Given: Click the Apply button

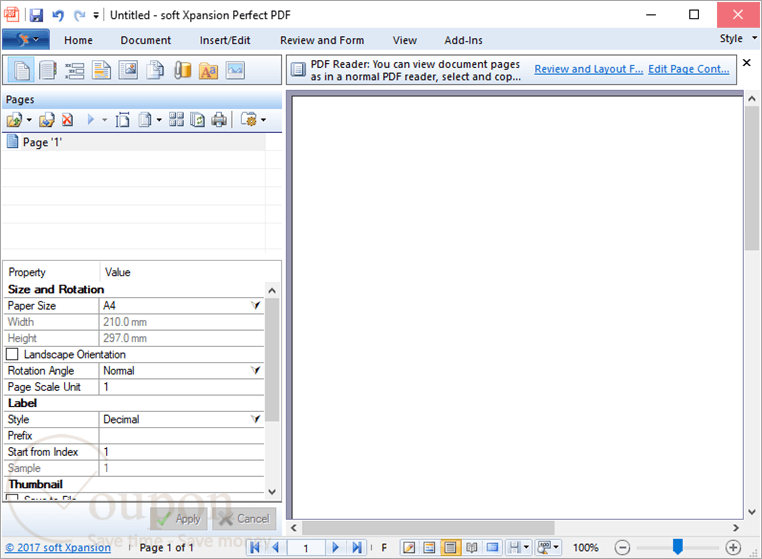Looking at the screenshot, I should 179,519.
